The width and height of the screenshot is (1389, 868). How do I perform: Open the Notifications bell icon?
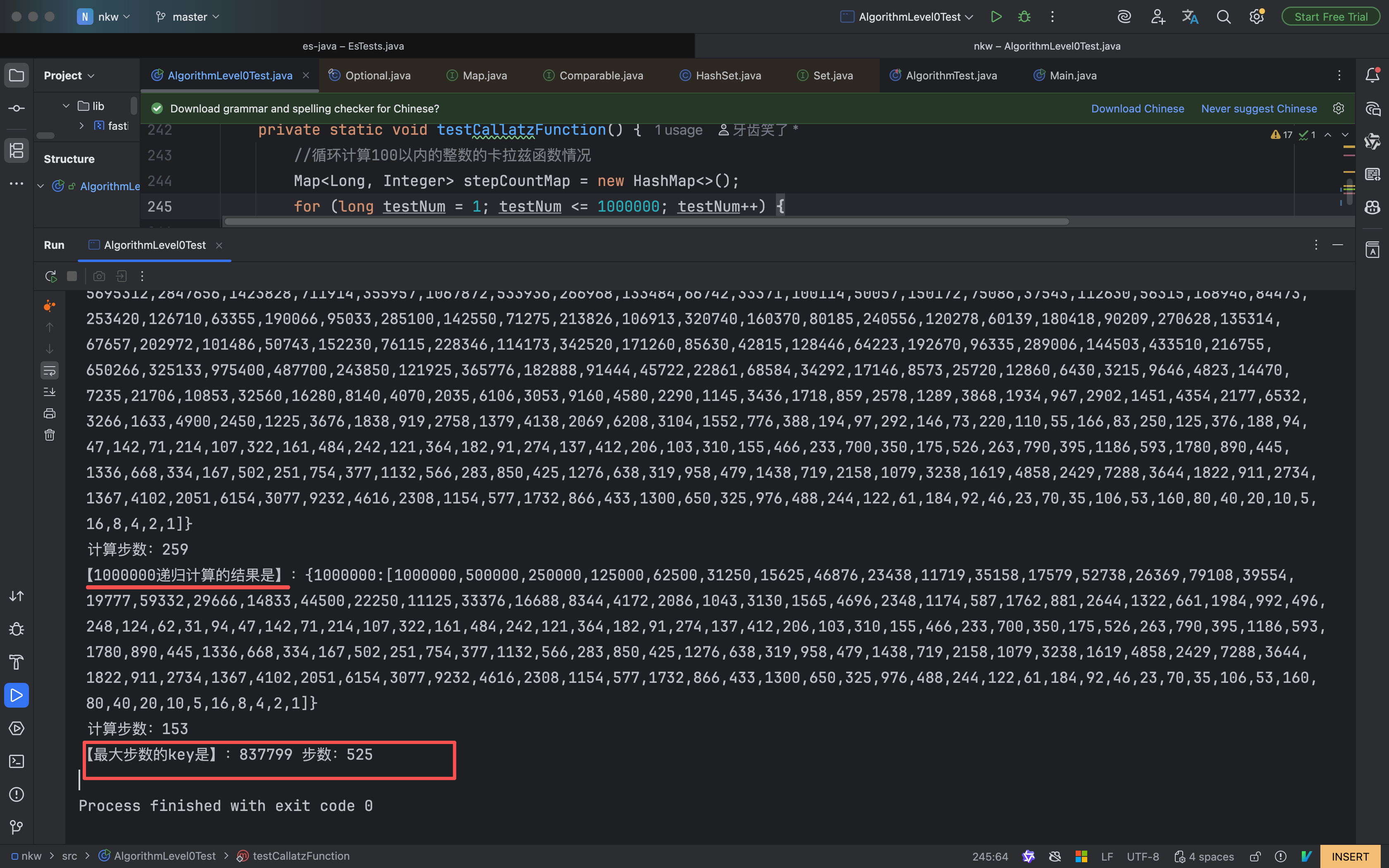click(x=1372, y=75)
